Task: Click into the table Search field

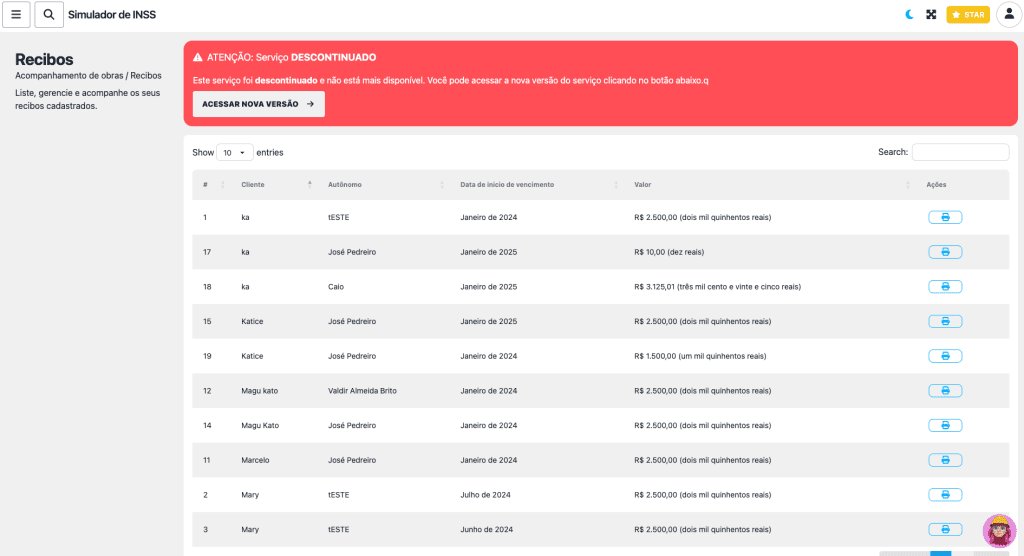Action: click(960, 152)
